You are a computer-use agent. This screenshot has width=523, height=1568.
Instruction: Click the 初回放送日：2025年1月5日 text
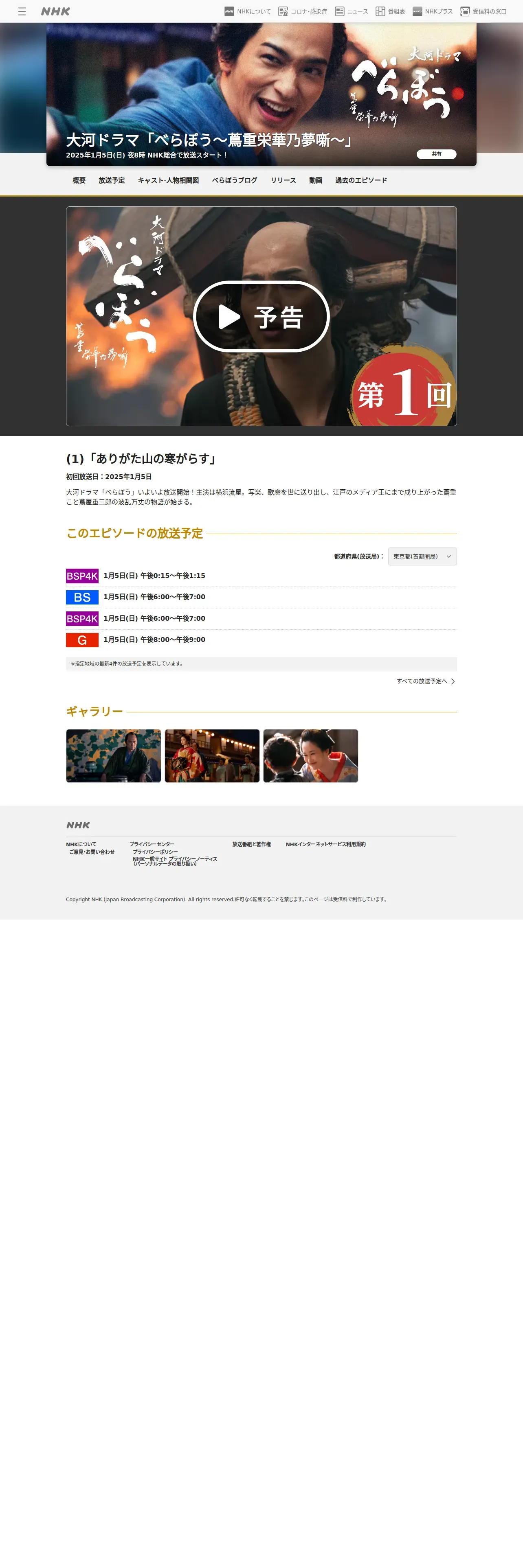pyautogui.click(x=109, y=477)
